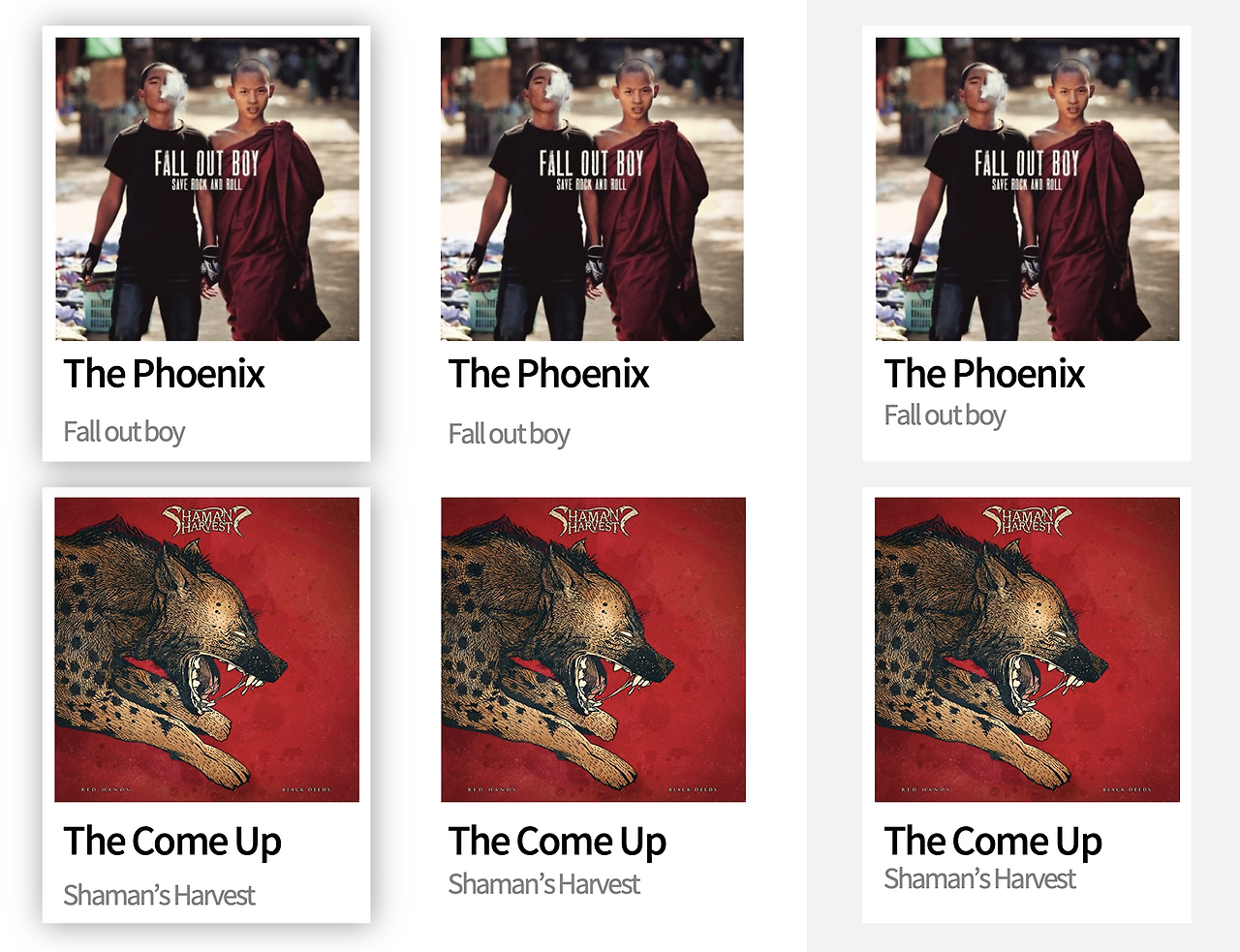Click the Shaman's Harvest logo on the gray panel cover
This screenshot has width=1240, height=952.
[1027, 521]
